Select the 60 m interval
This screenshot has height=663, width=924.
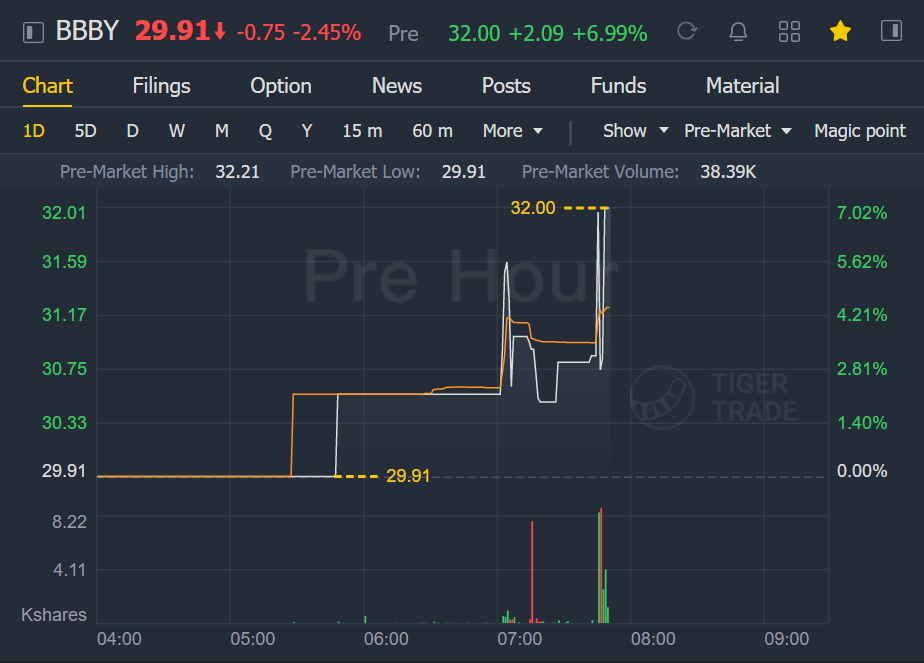[x=433, y=131]
